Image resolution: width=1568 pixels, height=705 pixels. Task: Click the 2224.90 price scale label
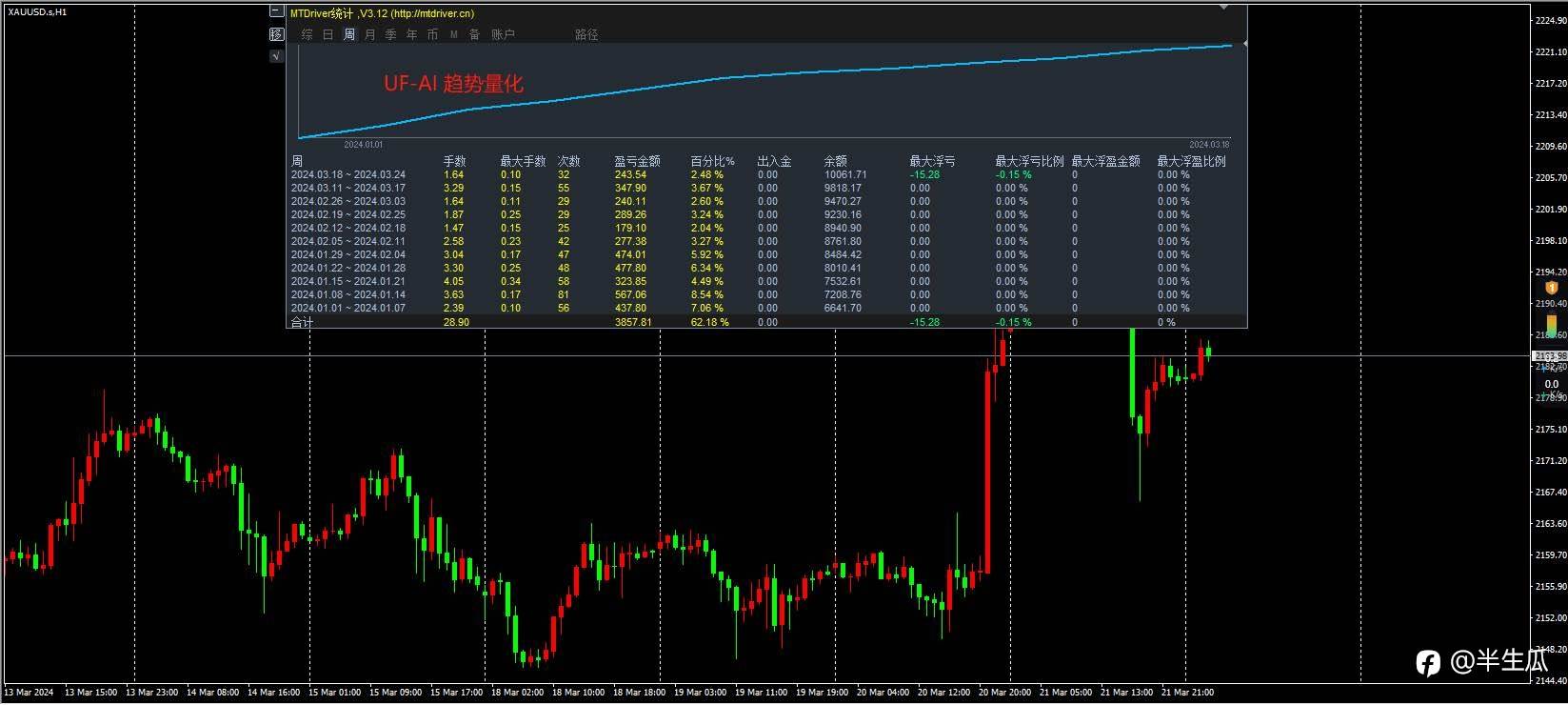coord(1551,21)
